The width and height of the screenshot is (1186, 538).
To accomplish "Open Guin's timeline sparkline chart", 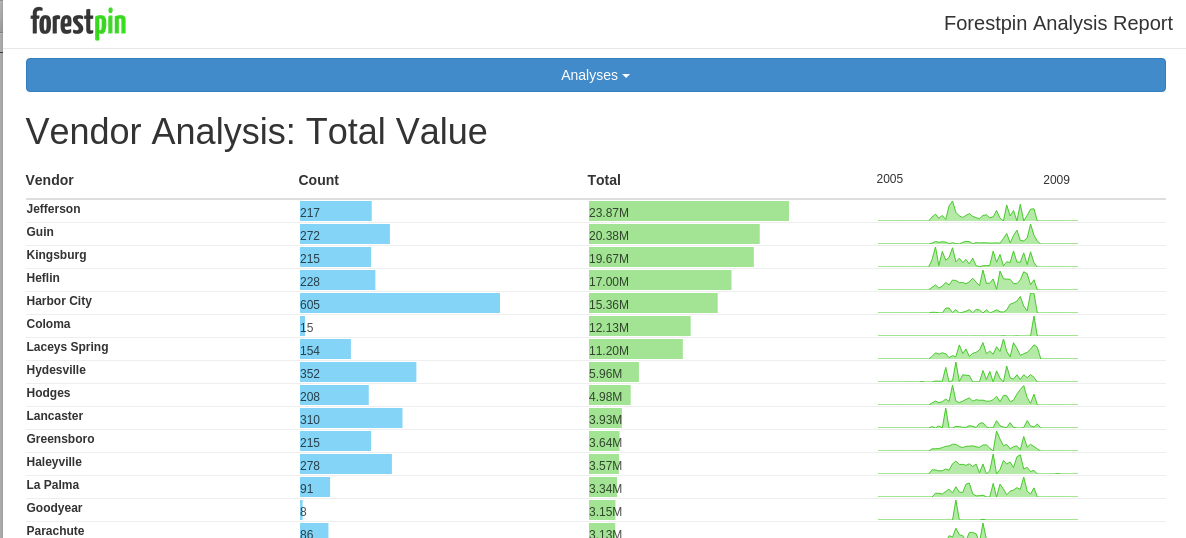I will click(977, 234).
